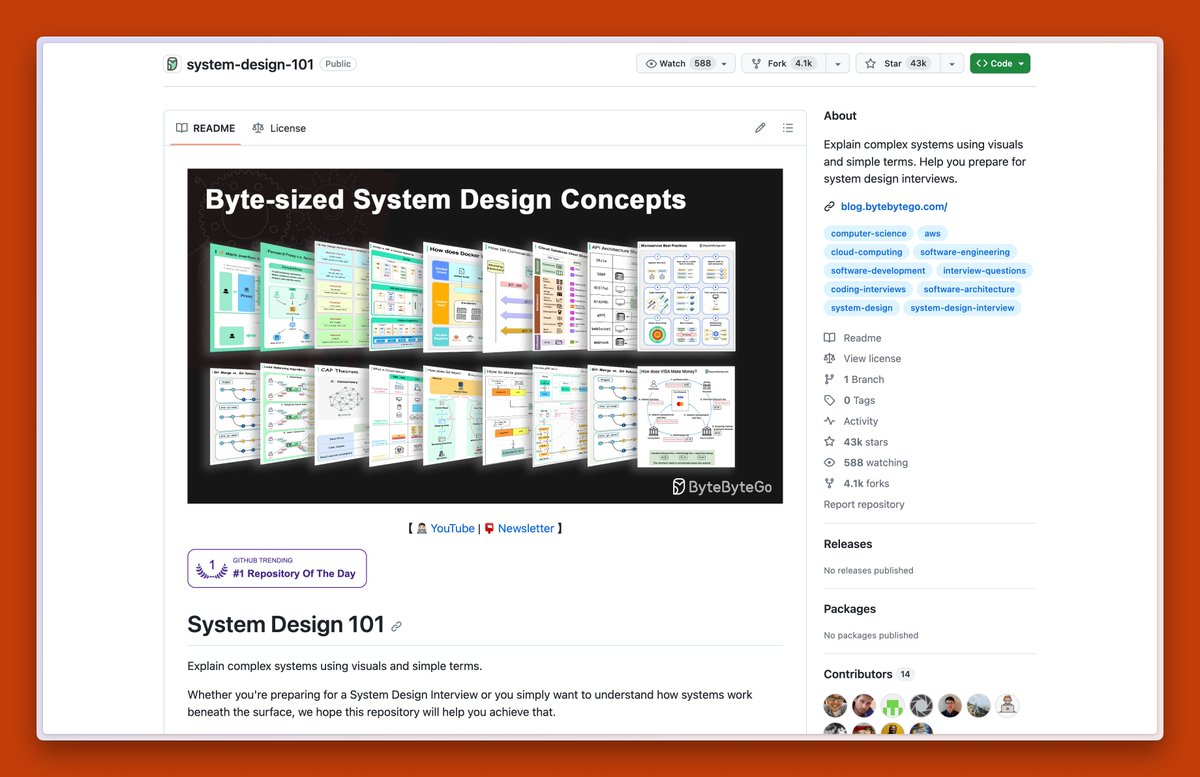Select the system-design-interview topic tag
This screenshot has height=777, width=1200.
pos(962,308)
